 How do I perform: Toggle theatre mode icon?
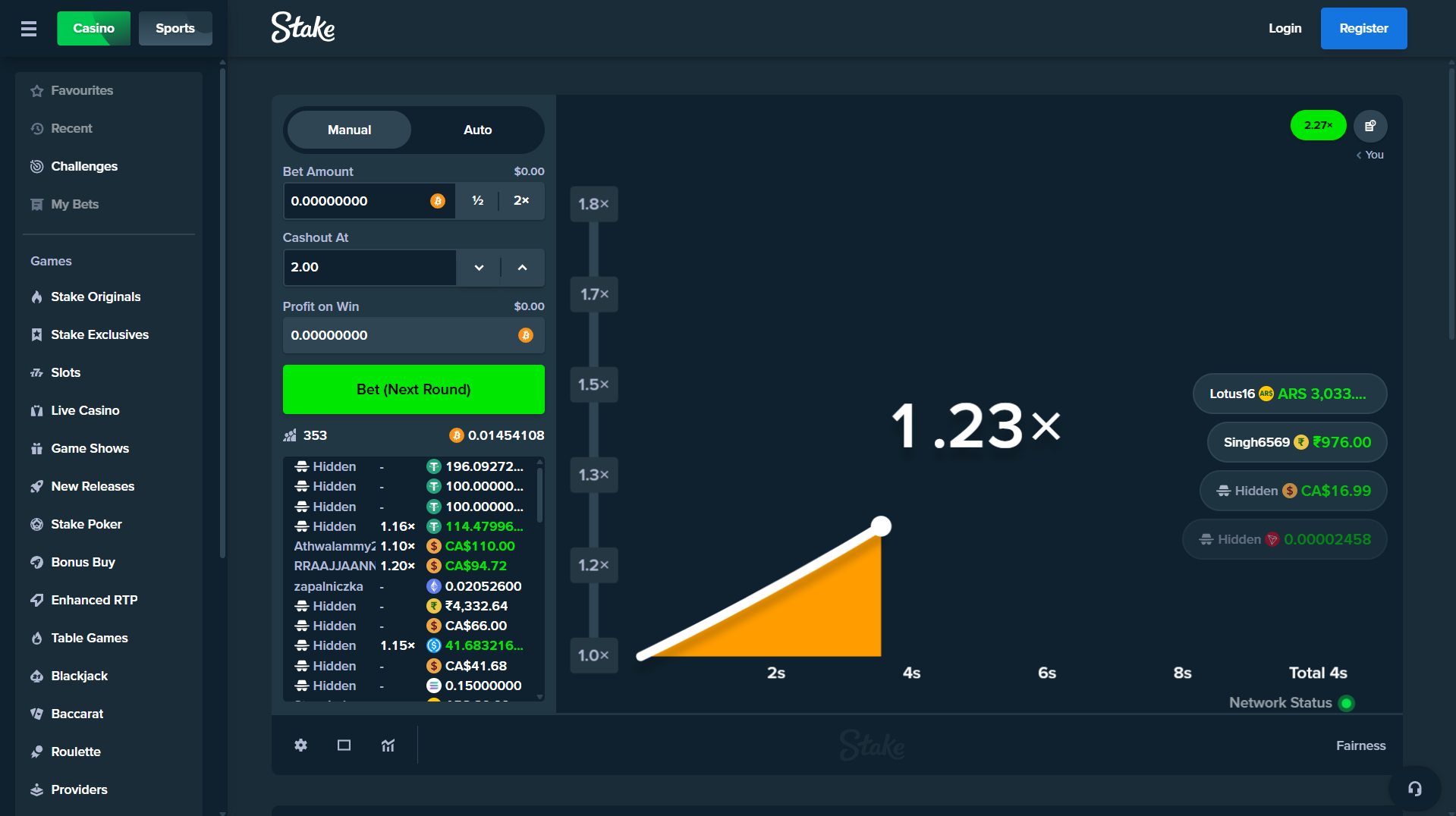(344, 745)
